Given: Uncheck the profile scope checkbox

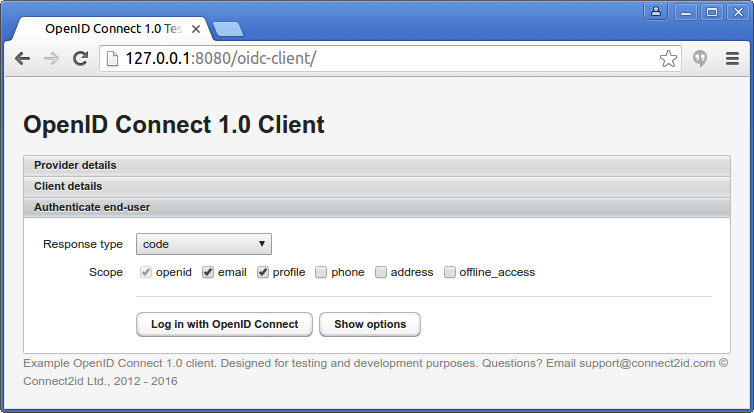Looking at the screenshot, I should point(264,272).
